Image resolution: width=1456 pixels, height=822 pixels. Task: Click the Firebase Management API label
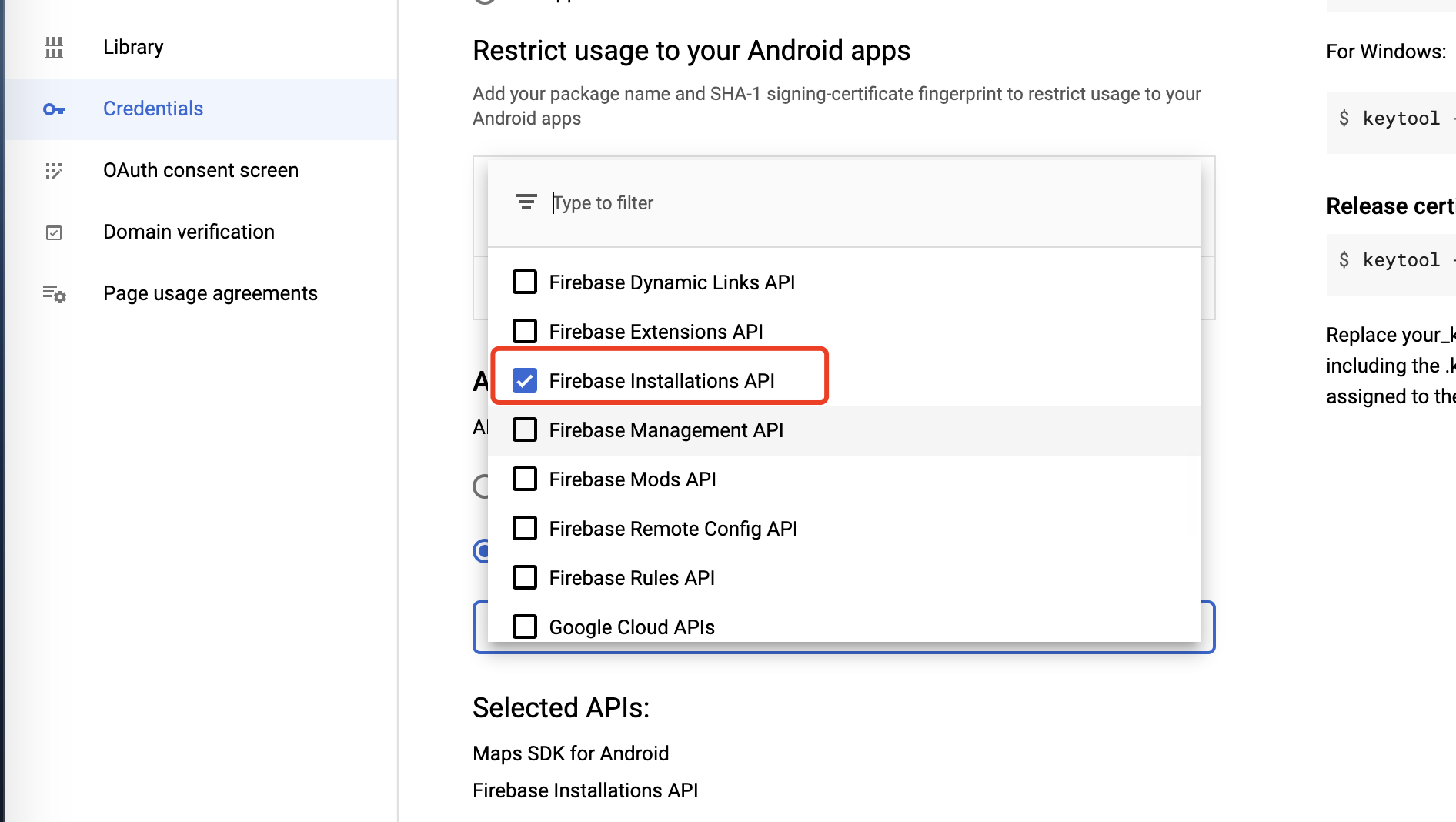(666, 430)
